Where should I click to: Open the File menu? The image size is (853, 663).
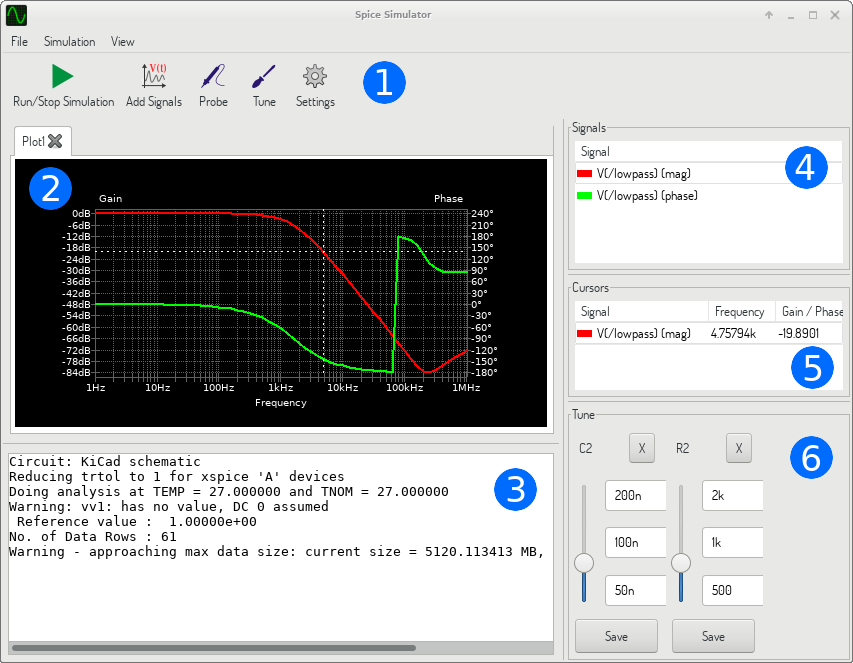(18, 41)
